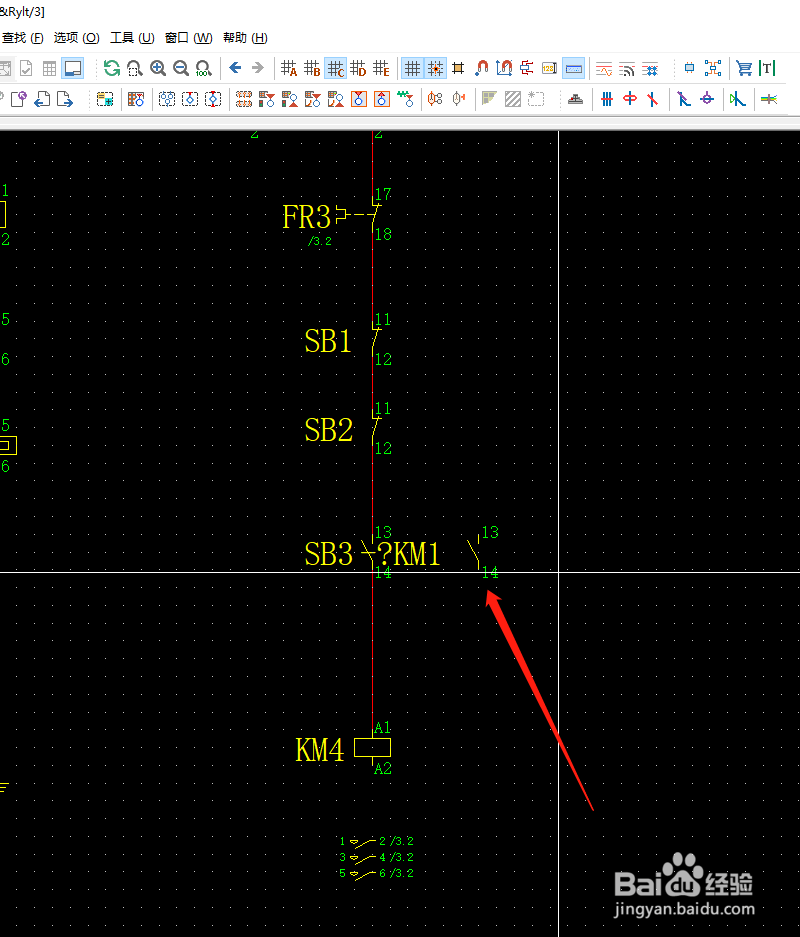Select the Zoom window magnifier icon
Image resolution: width=800 pixels, height=937 pixels.
click(x=134, y=68)
